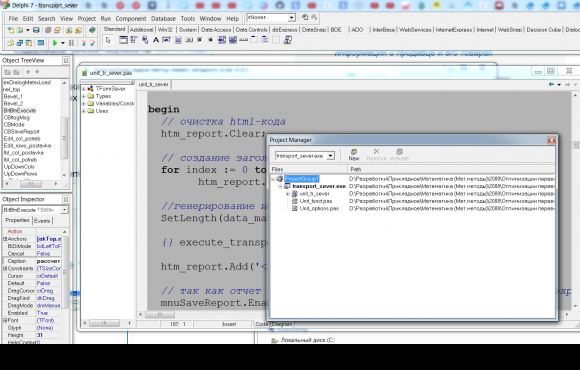Open transport_sever.exe dropdown in Project Manager
The image size is (580, 370).
[331, 156]
